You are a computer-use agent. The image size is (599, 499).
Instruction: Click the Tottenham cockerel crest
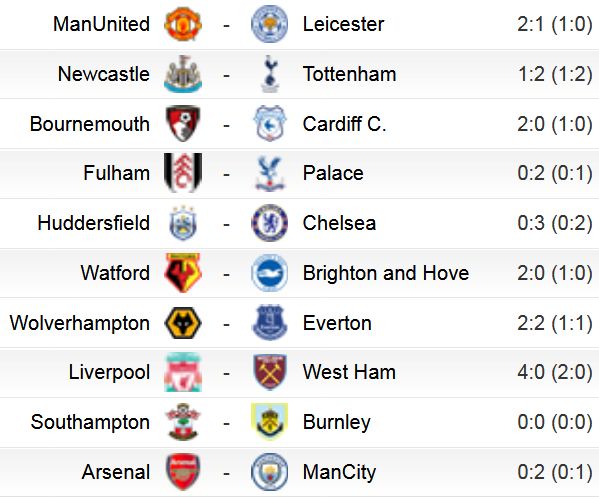click(270, 74)
